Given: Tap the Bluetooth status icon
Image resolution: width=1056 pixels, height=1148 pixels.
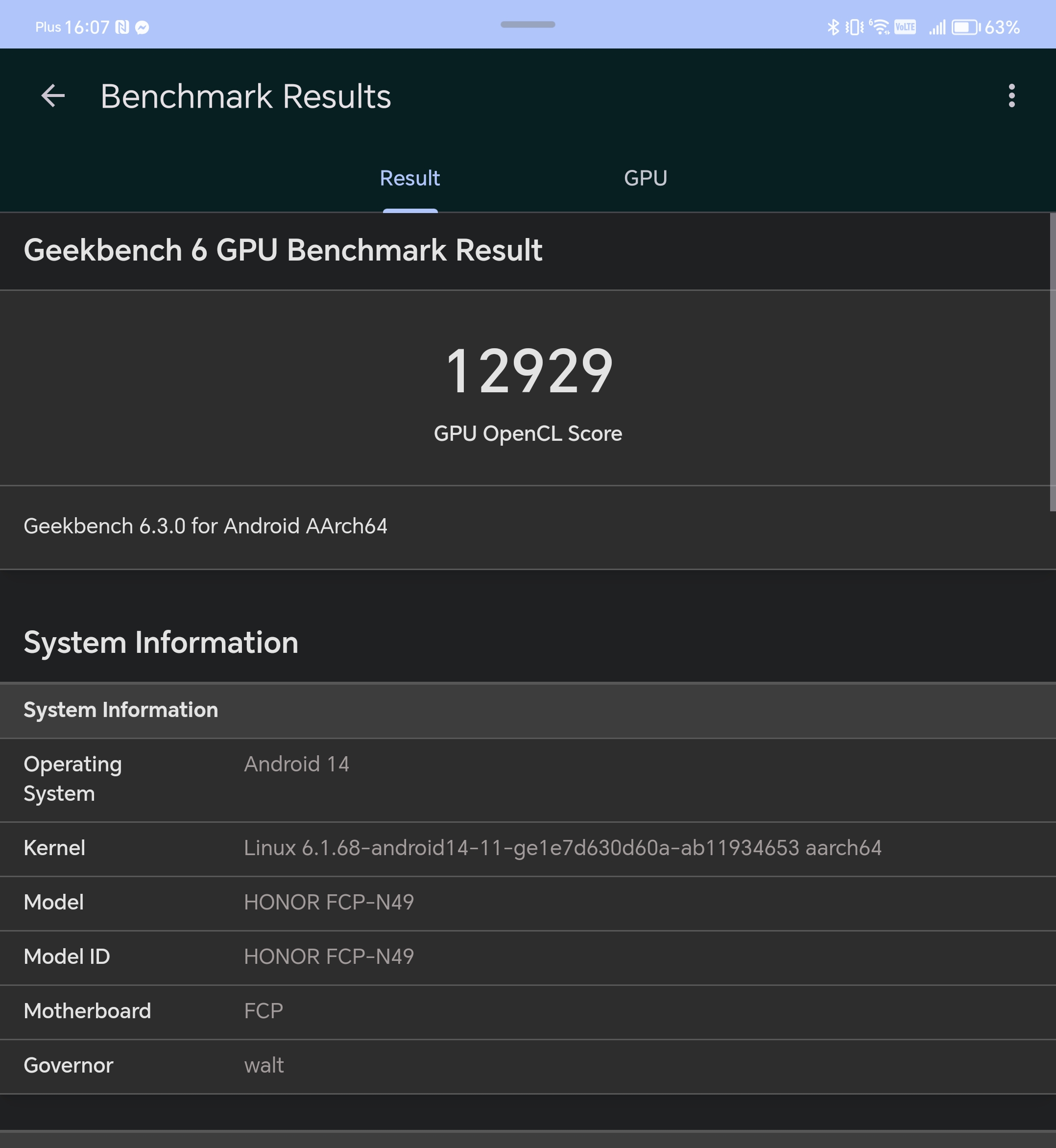Looking at the screenshot, I should pos(833,27).
